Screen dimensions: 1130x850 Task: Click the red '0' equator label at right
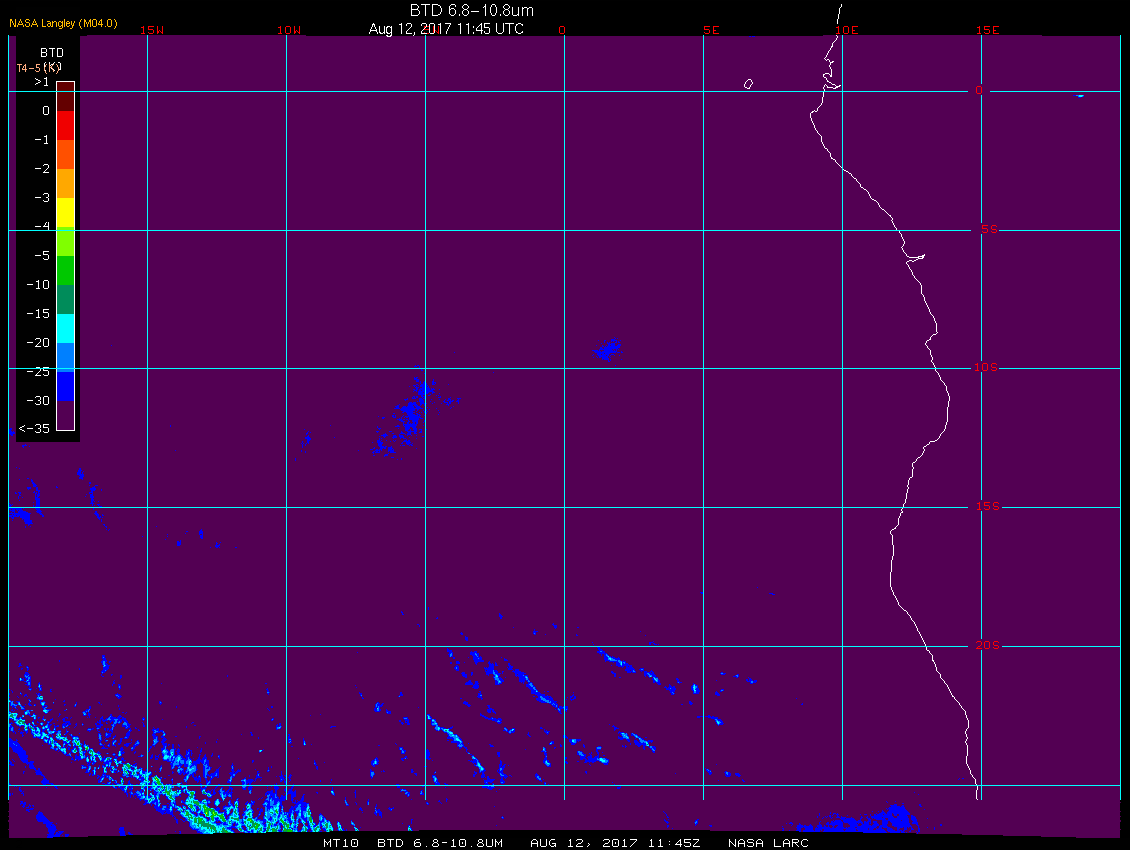[979, 90]
